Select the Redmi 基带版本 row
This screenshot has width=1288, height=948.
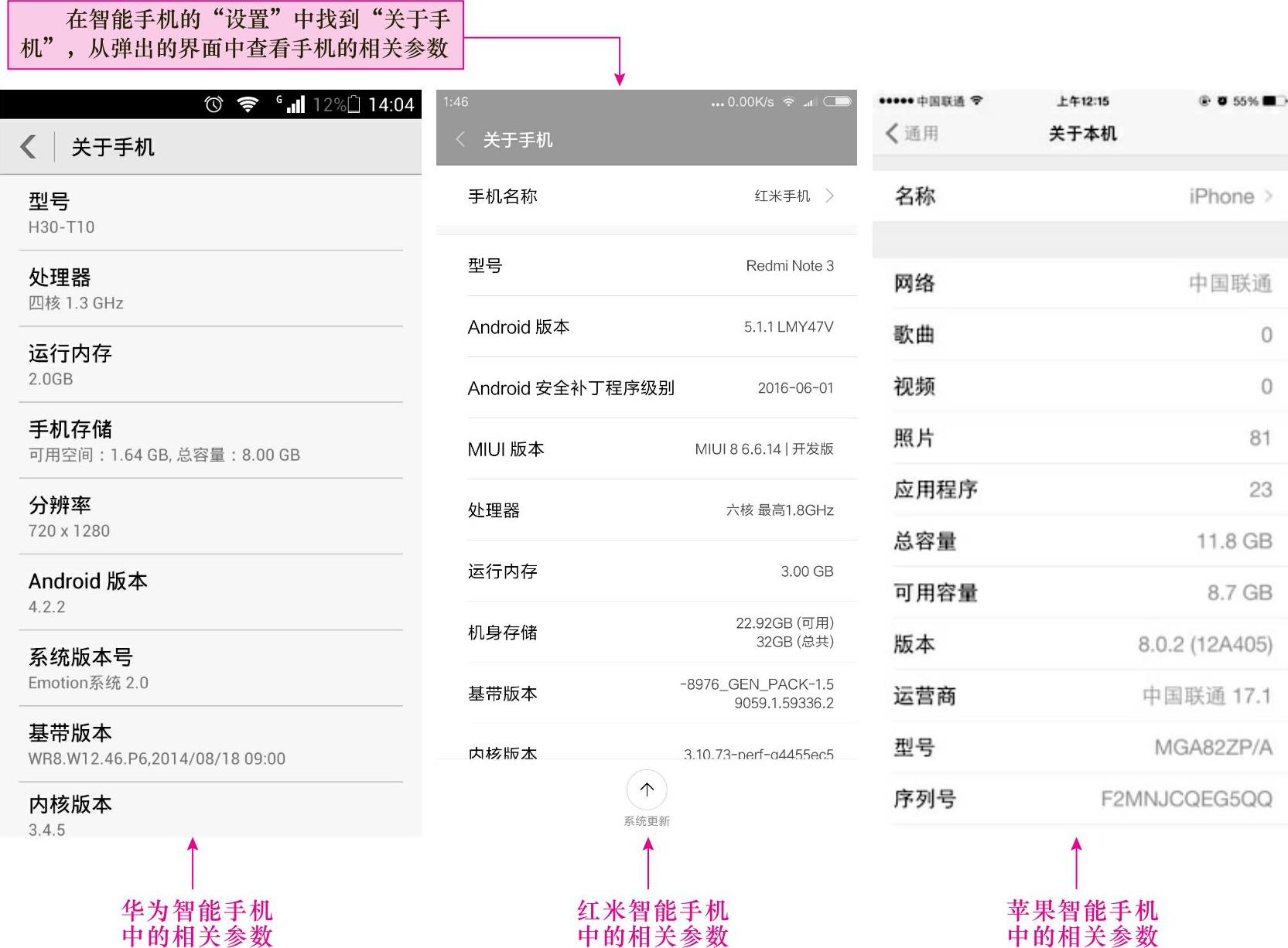tap(647, 693)
